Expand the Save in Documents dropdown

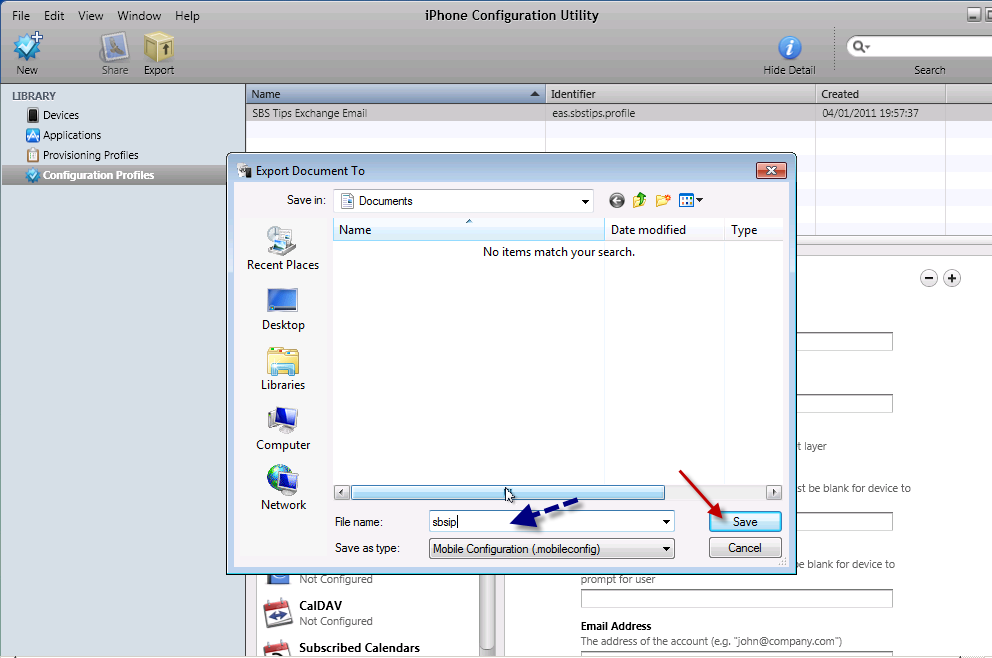pos(585,201)
